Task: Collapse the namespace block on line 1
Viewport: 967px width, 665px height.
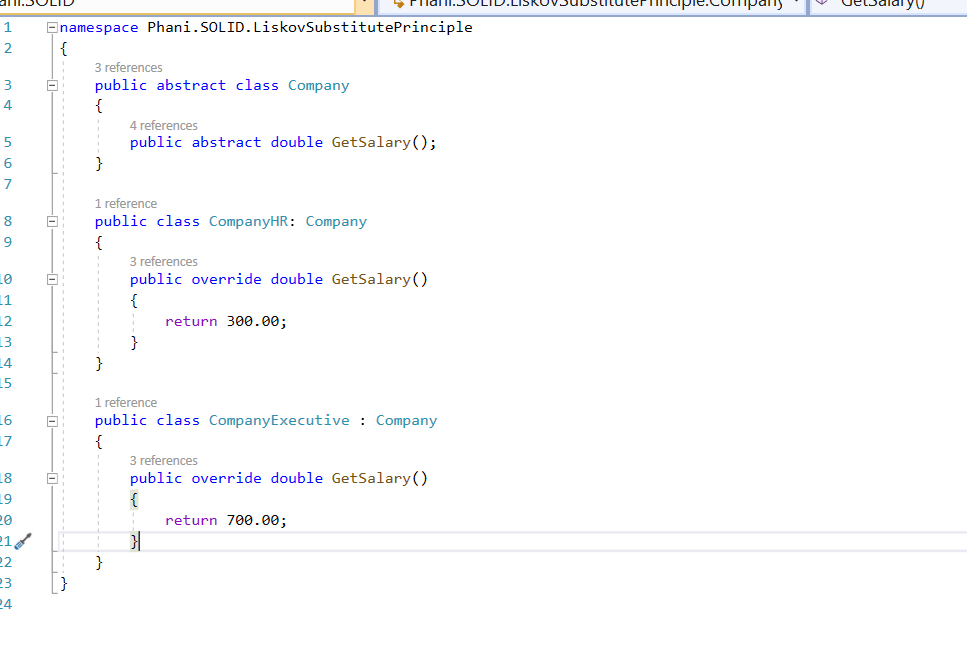Action: 52,27
